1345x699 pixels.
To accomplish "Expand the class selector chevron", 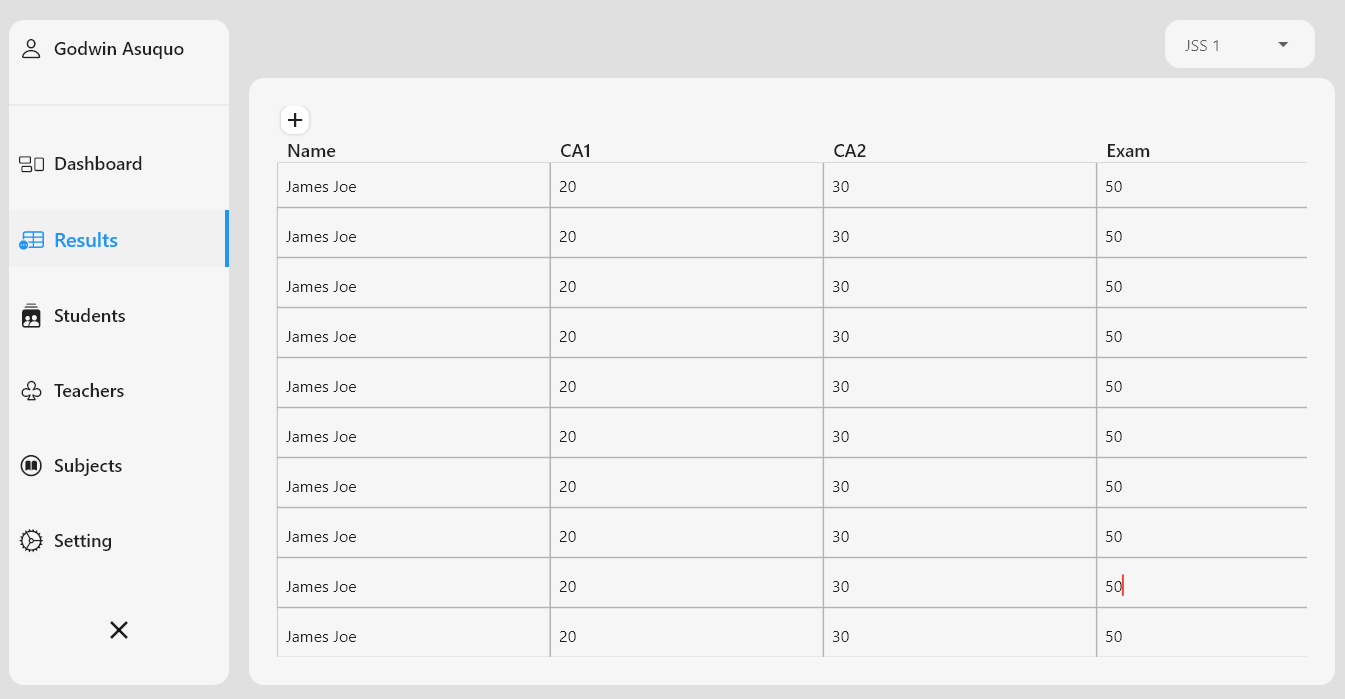I will 1283,44.
